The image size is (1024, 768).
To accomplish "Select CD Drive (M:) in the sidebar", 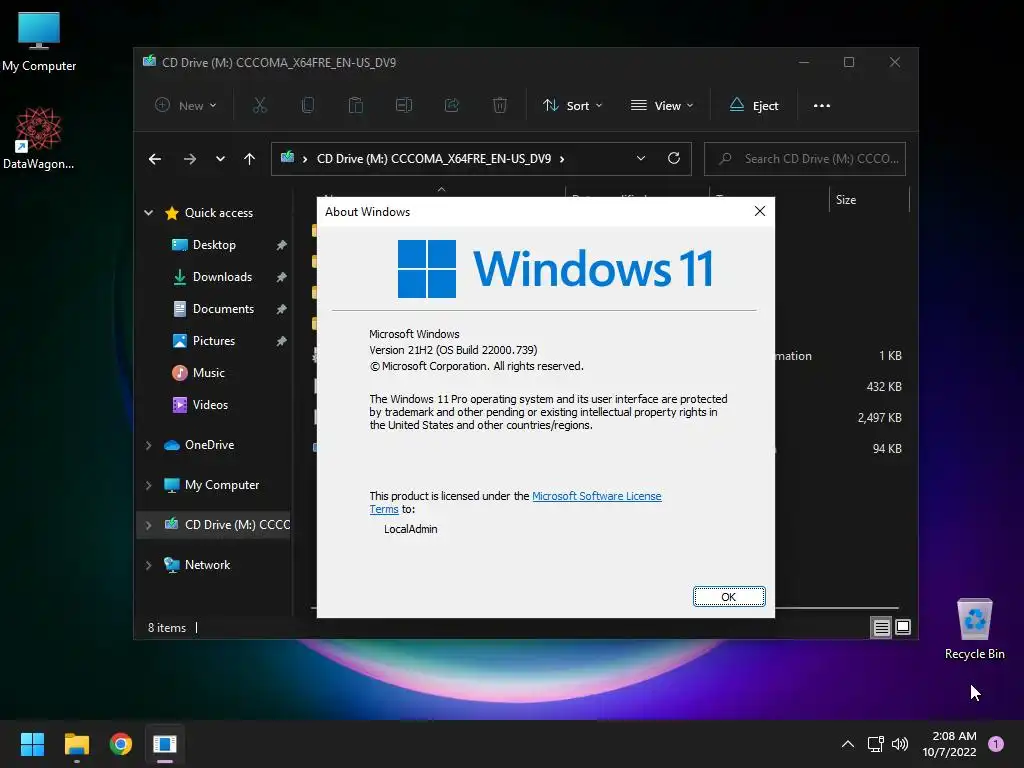I will pyautogui.click(x=227, y=524).
